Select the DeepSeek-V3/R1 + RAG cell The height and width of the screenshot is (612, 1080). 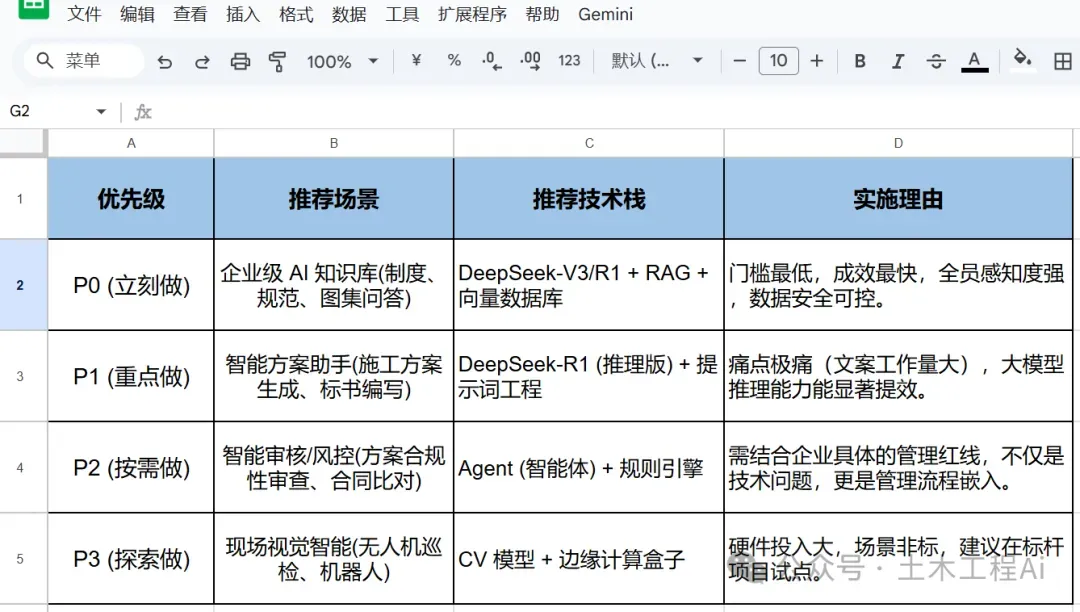click(589, 285)
